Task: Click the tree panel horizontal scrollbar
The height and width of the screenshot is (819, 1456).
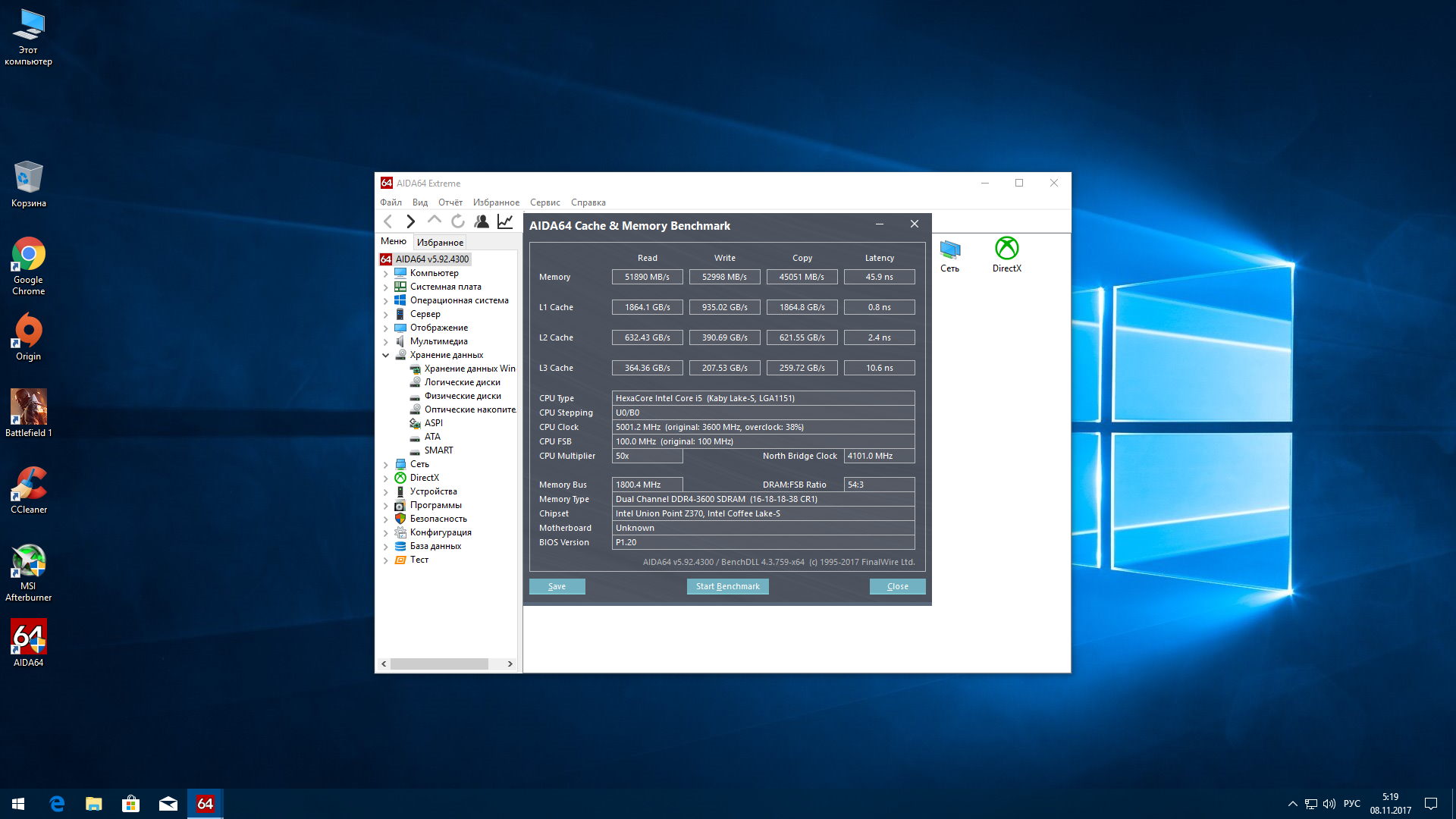Action: pyautogui.click(x=440, y=664)
